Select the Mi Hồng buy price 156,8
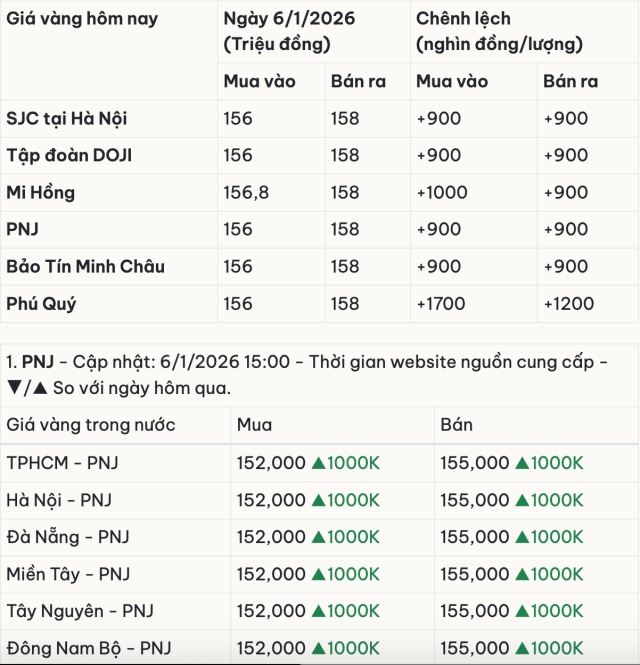640x665 pixels. pyautogui.click(x=246, y=193)
